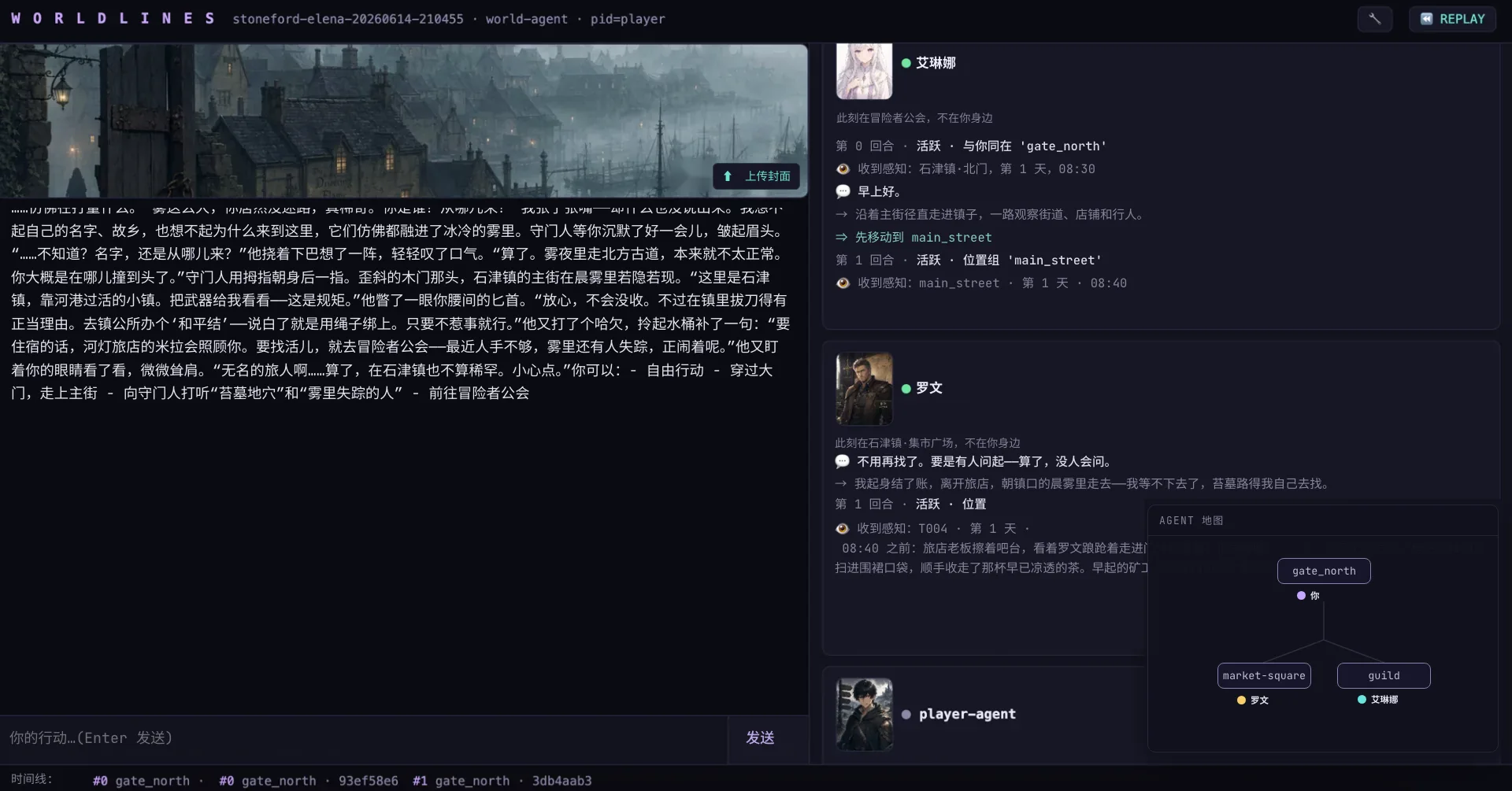Click the gray status dot beside player-agent
This screenshot has width=1512, height=791.
pyautogui.click(x=906, y=714)
